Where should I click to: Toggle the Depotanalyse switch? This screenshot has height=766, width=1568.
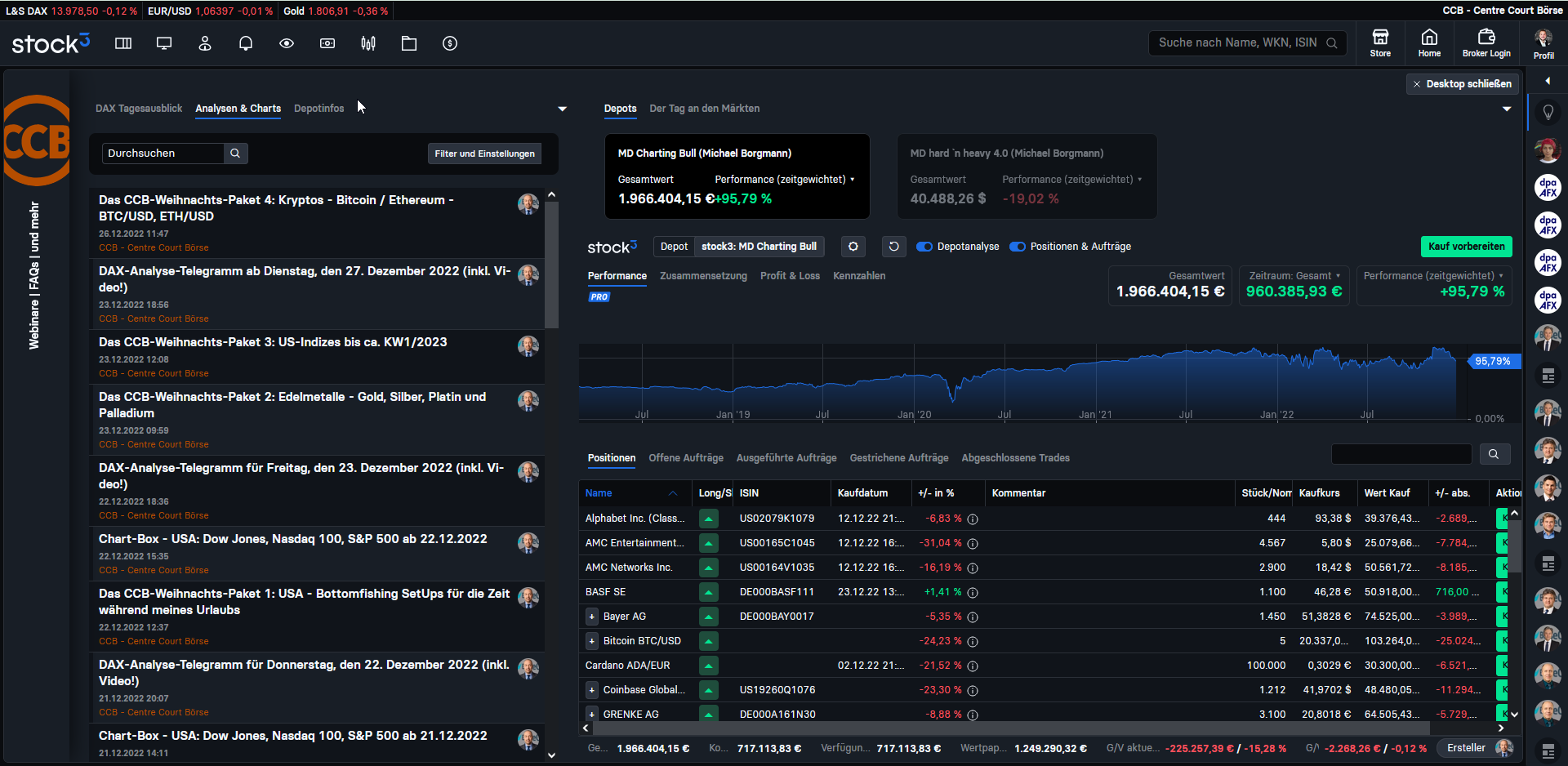[924, 247]
